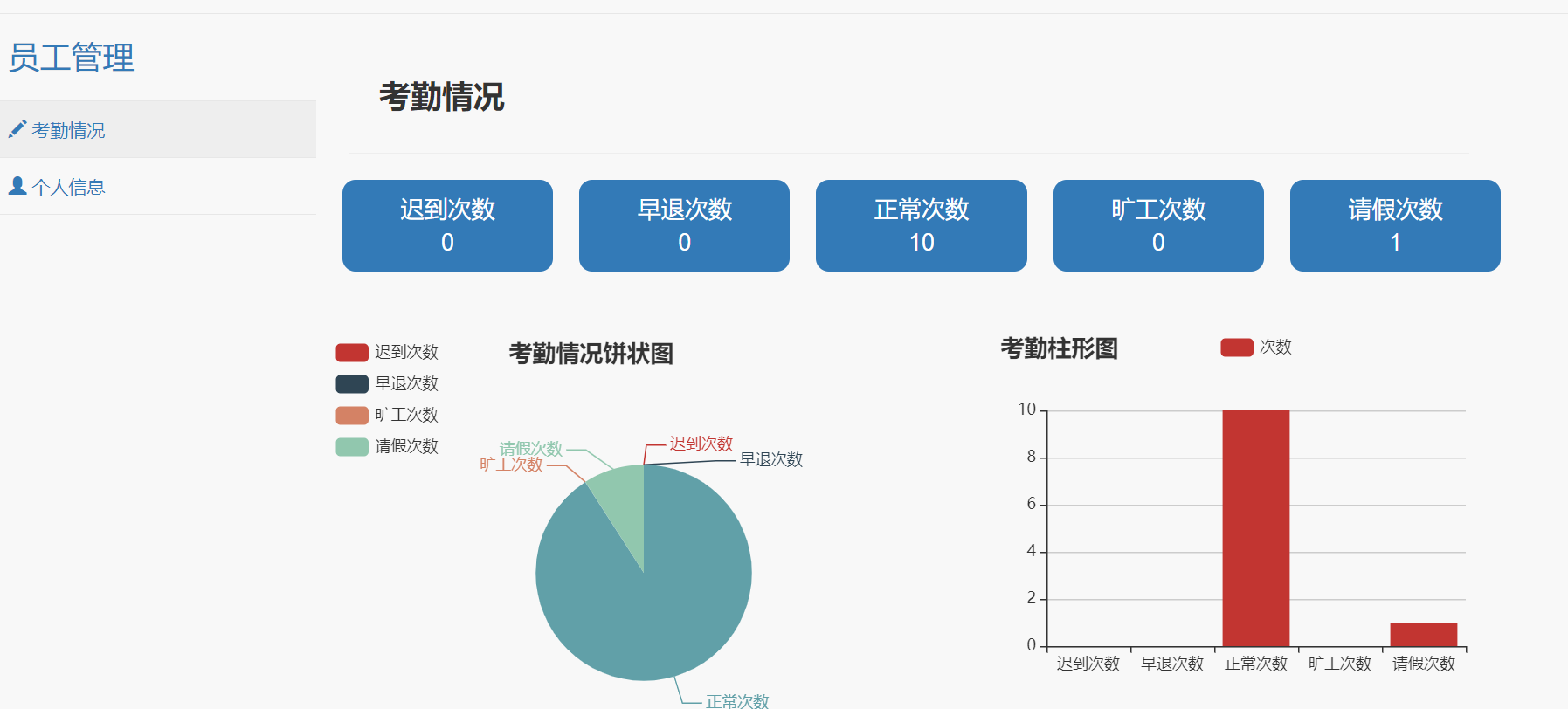Click the 迟到次数 x-axis label
This screenshot has height=709, width=1568.
point(1088,664)
